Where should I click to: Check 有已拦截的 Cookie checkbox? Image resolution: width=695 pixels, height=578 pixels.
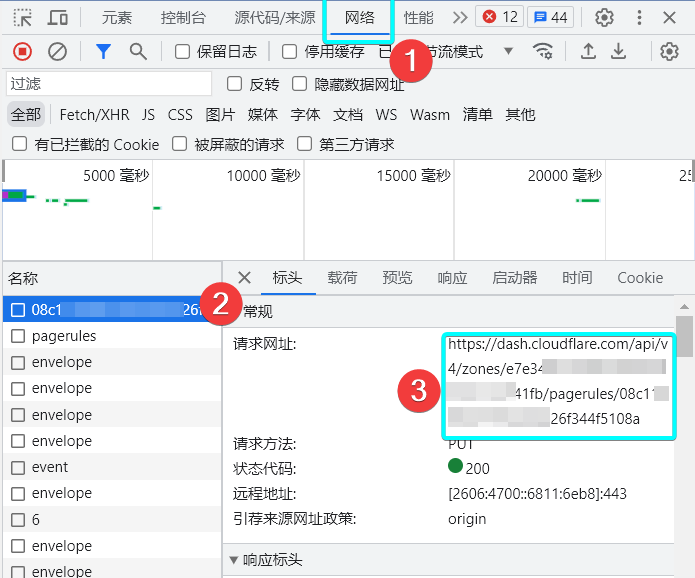tap(20, 144)
